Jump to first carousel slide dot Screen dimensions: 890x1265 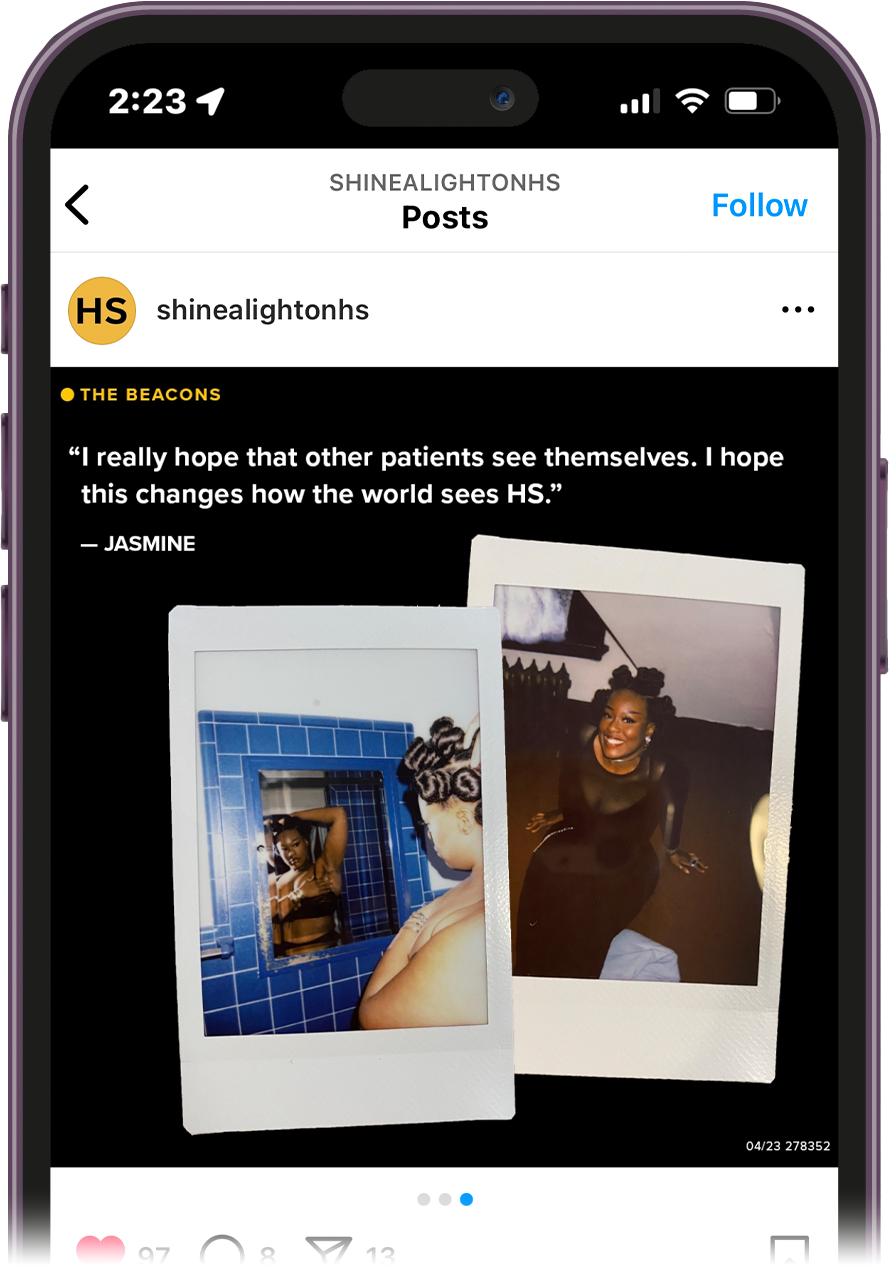[x=424, y=1199]
